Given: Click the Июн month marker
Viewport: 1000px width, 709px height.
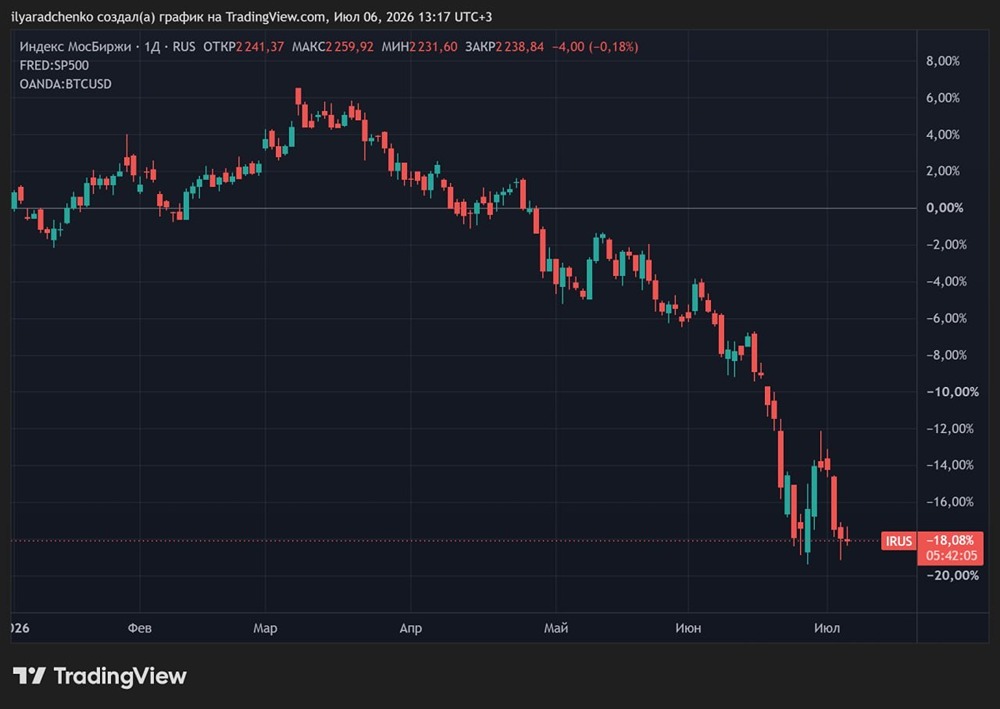Looking at the screenshot, I should tap(688, 628).
